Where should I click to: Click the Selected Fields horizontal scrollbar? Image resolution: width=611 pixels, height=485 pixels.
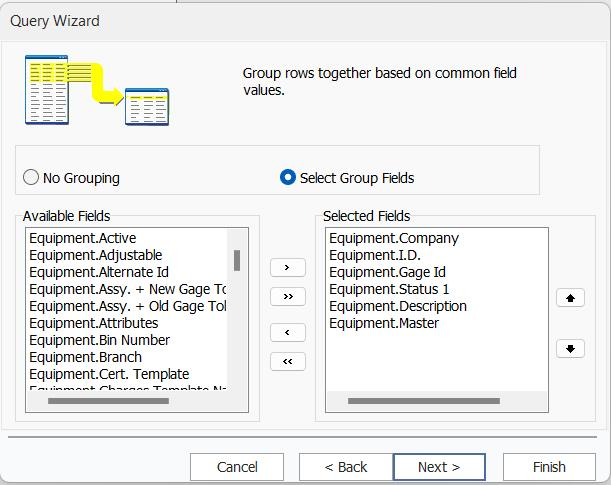pos(423,402)
